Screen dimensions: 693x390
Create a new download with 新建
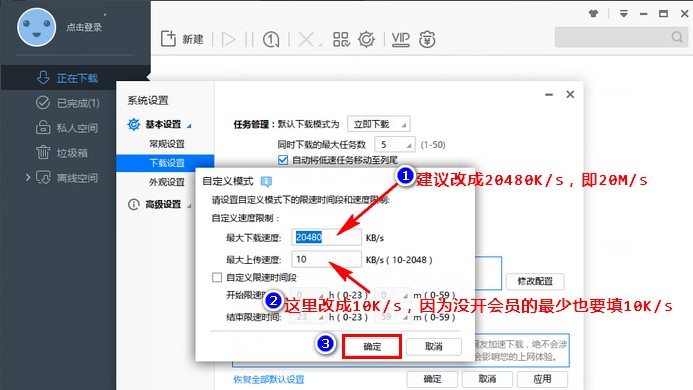pos(182,39)
